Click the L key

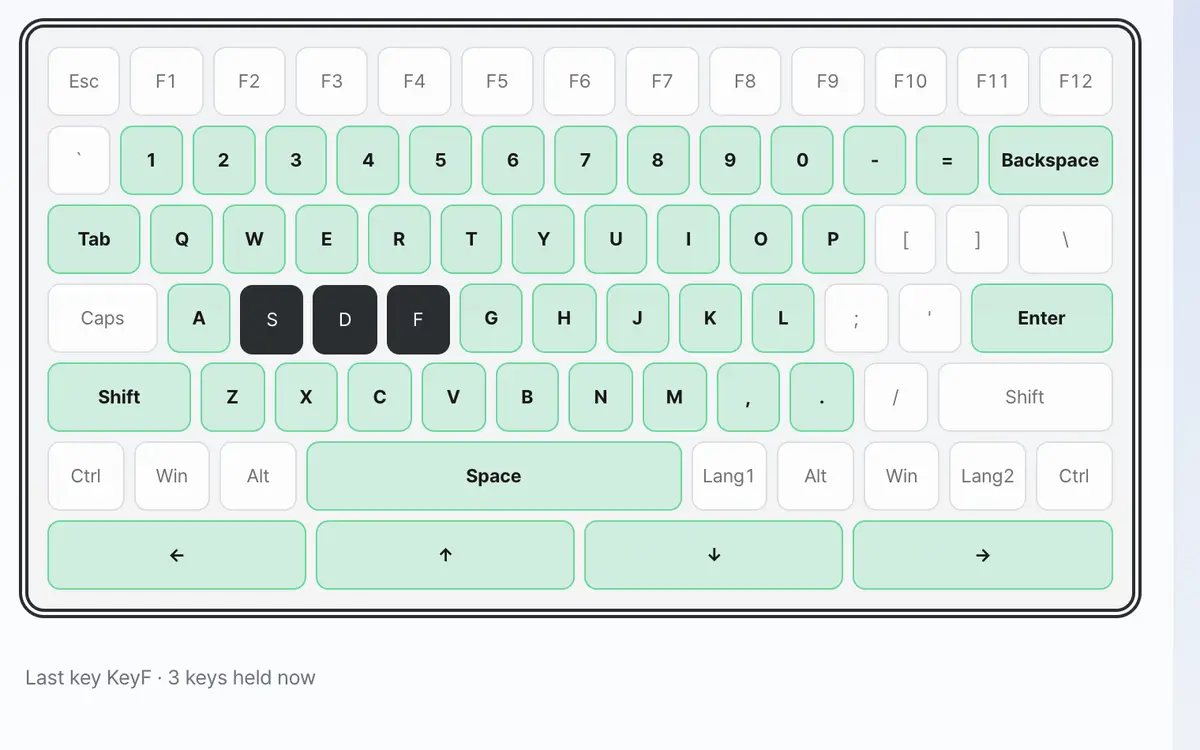tap(783, 318)
